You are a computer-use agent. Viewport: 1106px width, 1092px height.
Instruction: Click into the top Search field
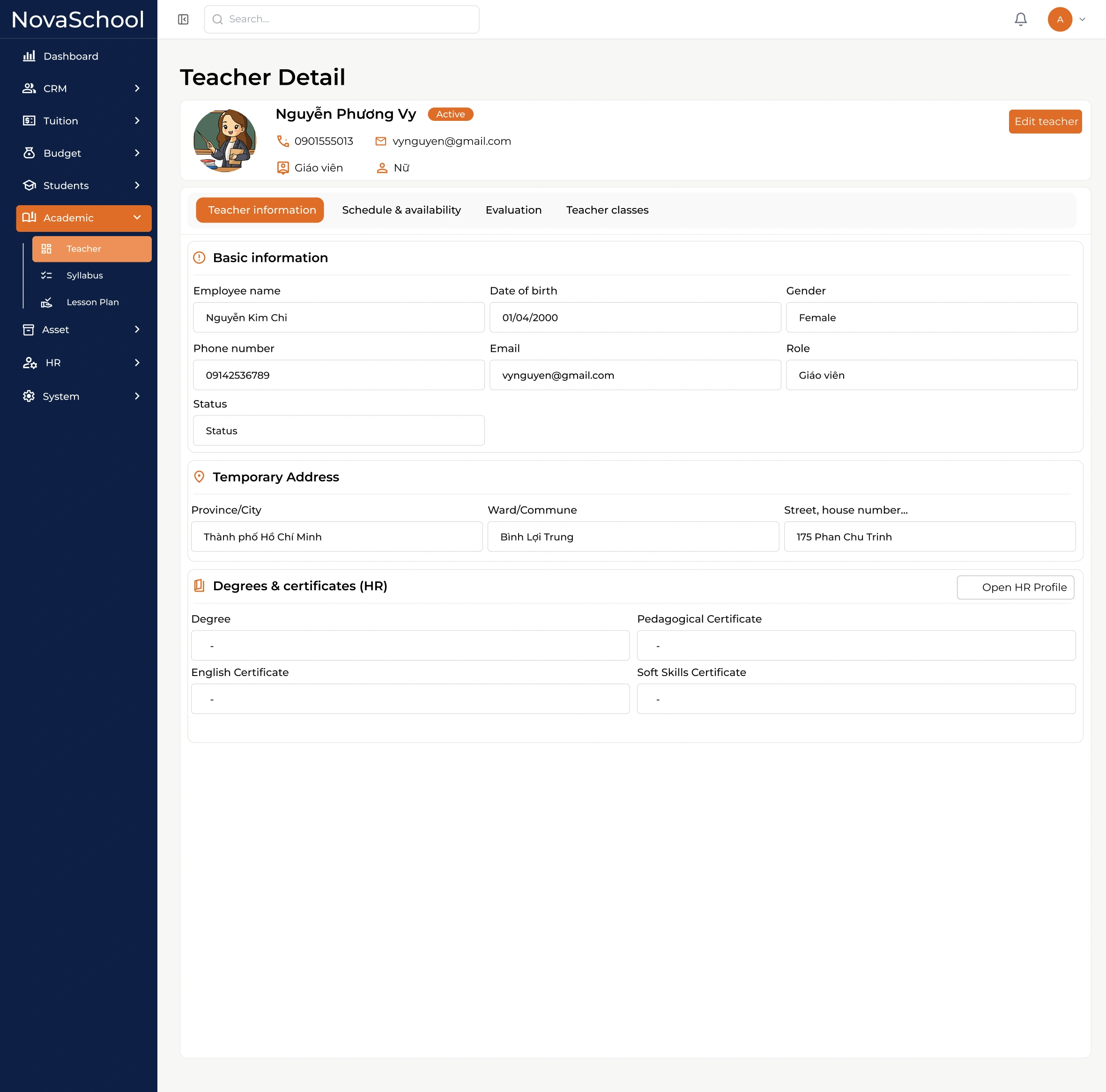(x=342, y=20)
